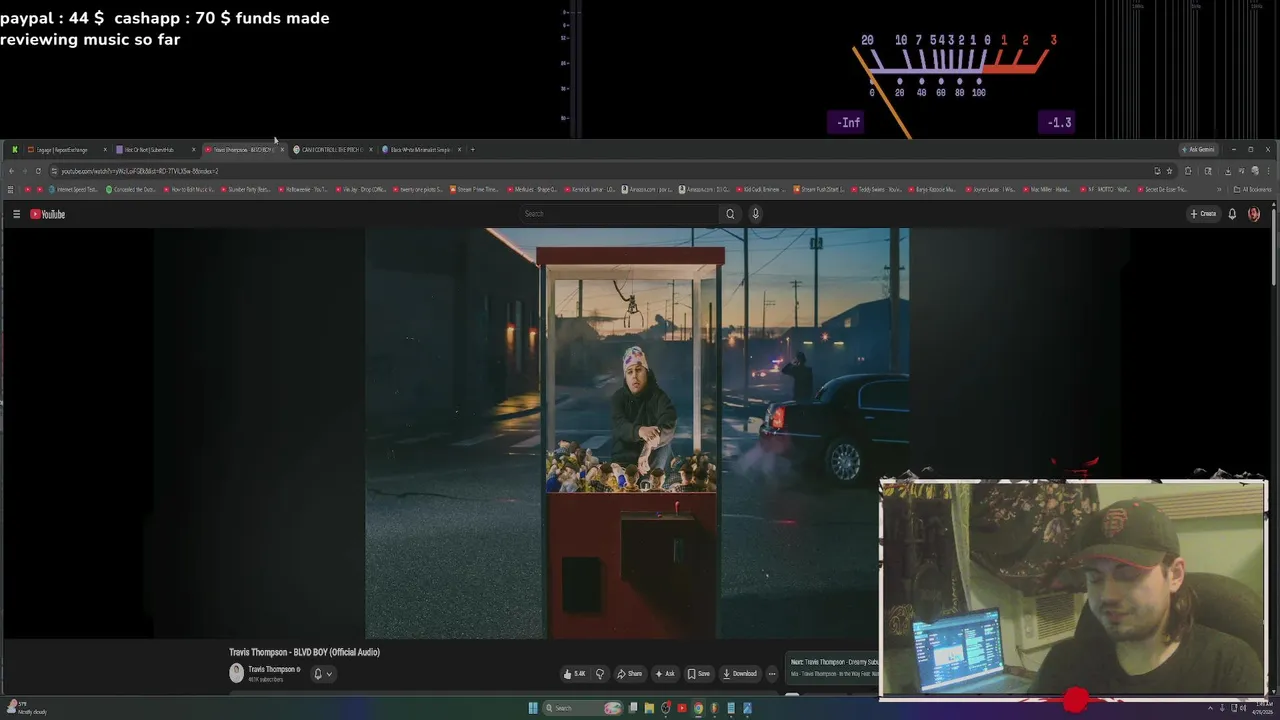Click the Create video button
This screenshot has width=1280, height=720.
coord(1203,214)
